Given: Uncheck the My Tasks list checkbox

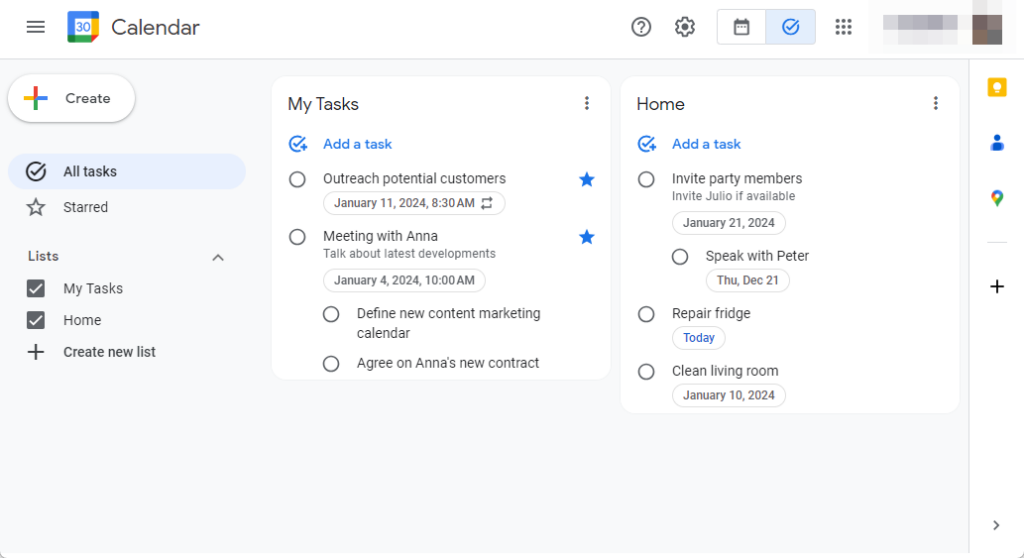Looking at the screenshot, I should pos(36,288).
